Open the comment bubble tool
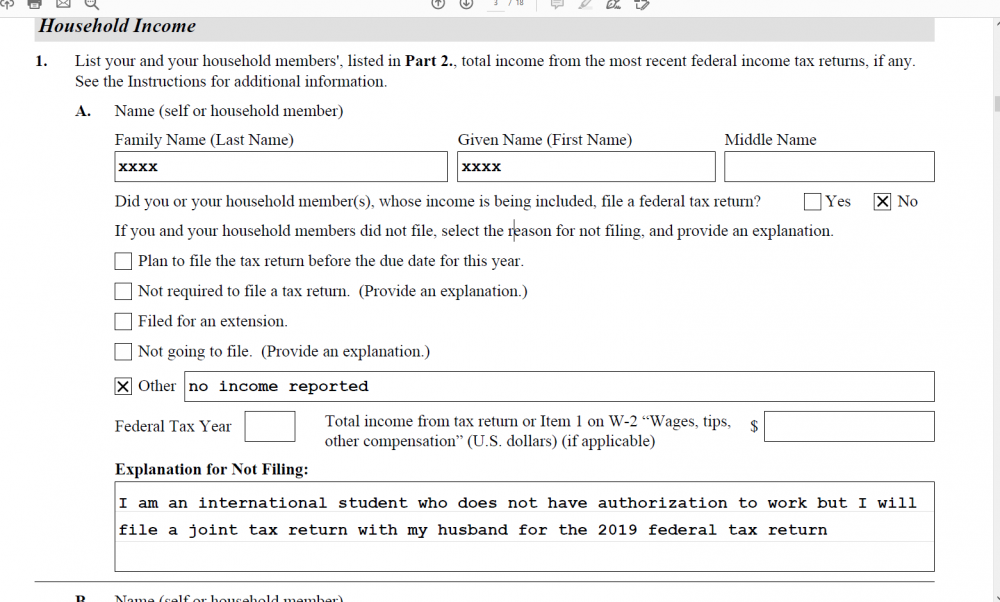The width and height of the screenshot is (1000, 602). [x=557, y=4]
